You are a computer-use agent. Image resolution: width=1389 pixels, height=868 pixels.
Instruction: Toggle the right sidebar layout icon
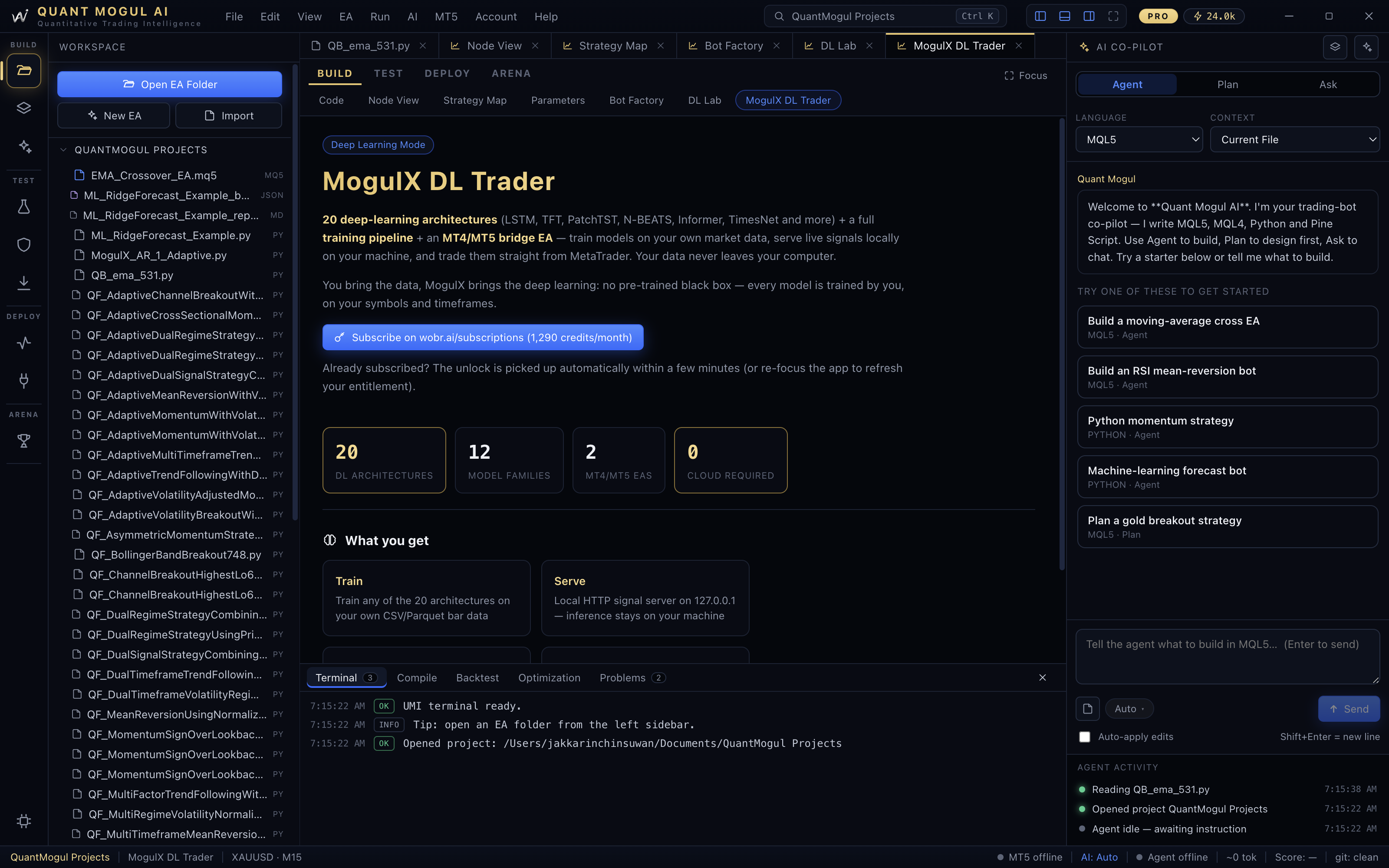pos(1089,16)
